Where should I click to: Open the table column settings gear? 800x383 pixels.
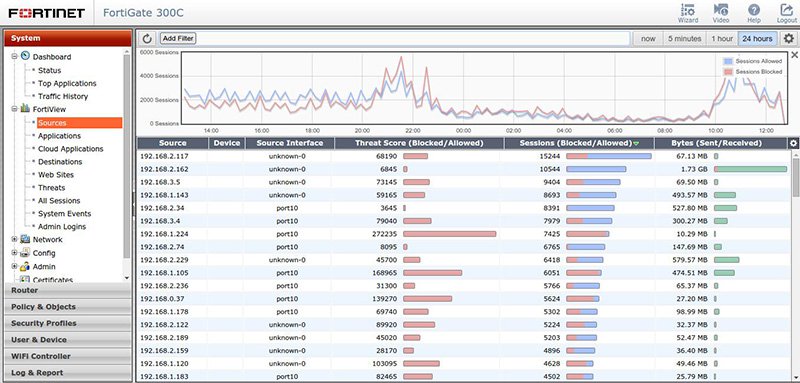click(793, 143)
